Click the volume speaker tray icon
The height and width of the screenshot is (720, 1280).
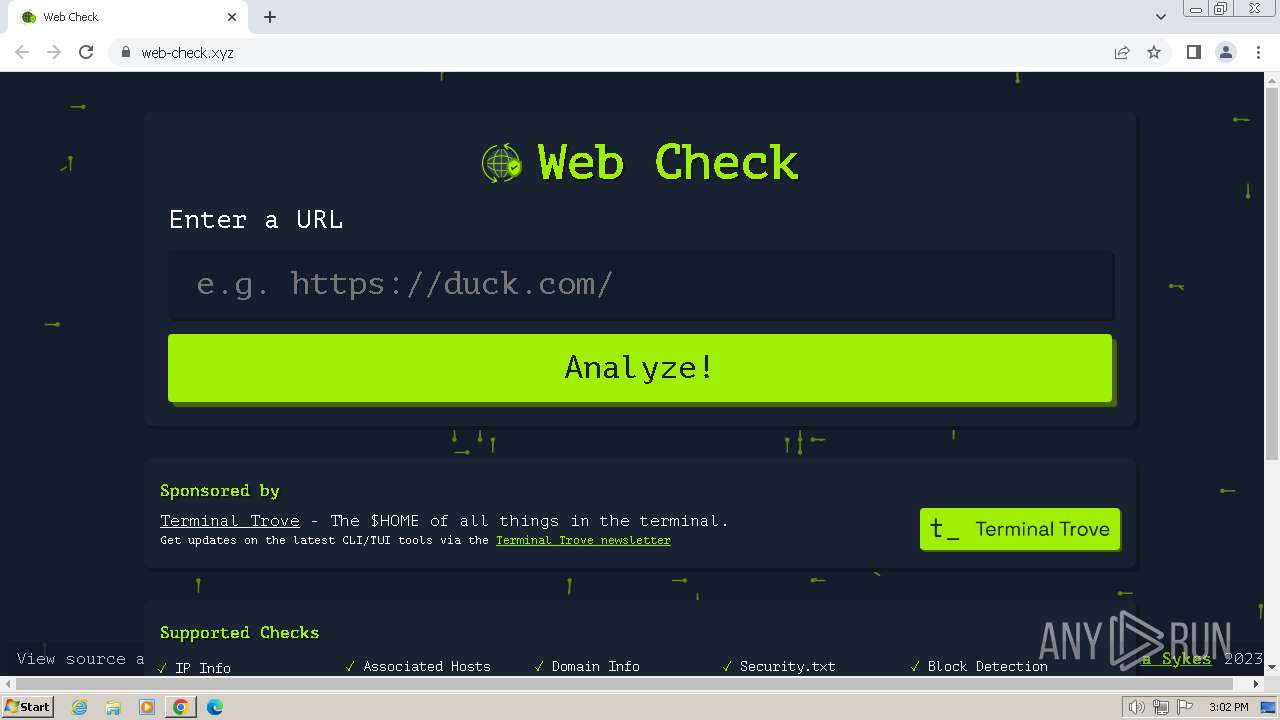click(x=1137, y=707)
